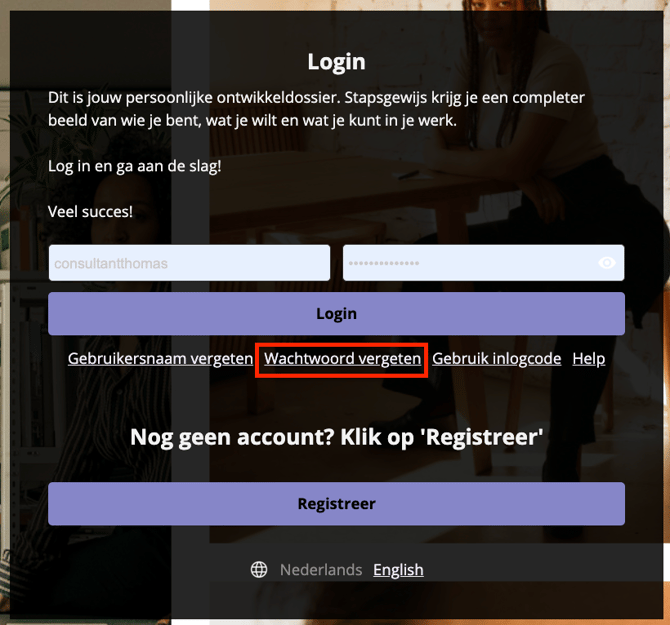Open 'Gebruikersnaam vergeten' link

pyautogui.click(x=160, y=358)
